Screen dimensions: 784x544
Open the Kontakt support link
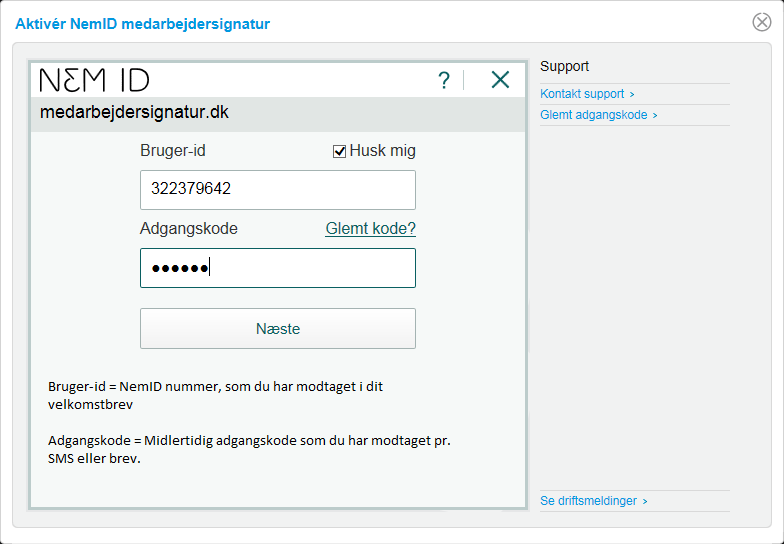click(x=587, y=94)
